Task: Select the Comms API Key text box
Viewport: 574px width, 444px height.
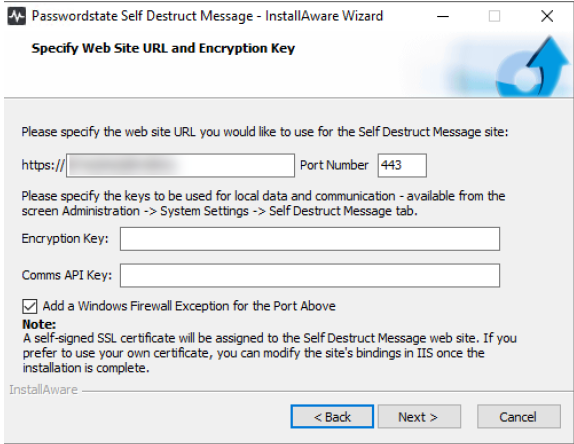Action: [310, 275]
